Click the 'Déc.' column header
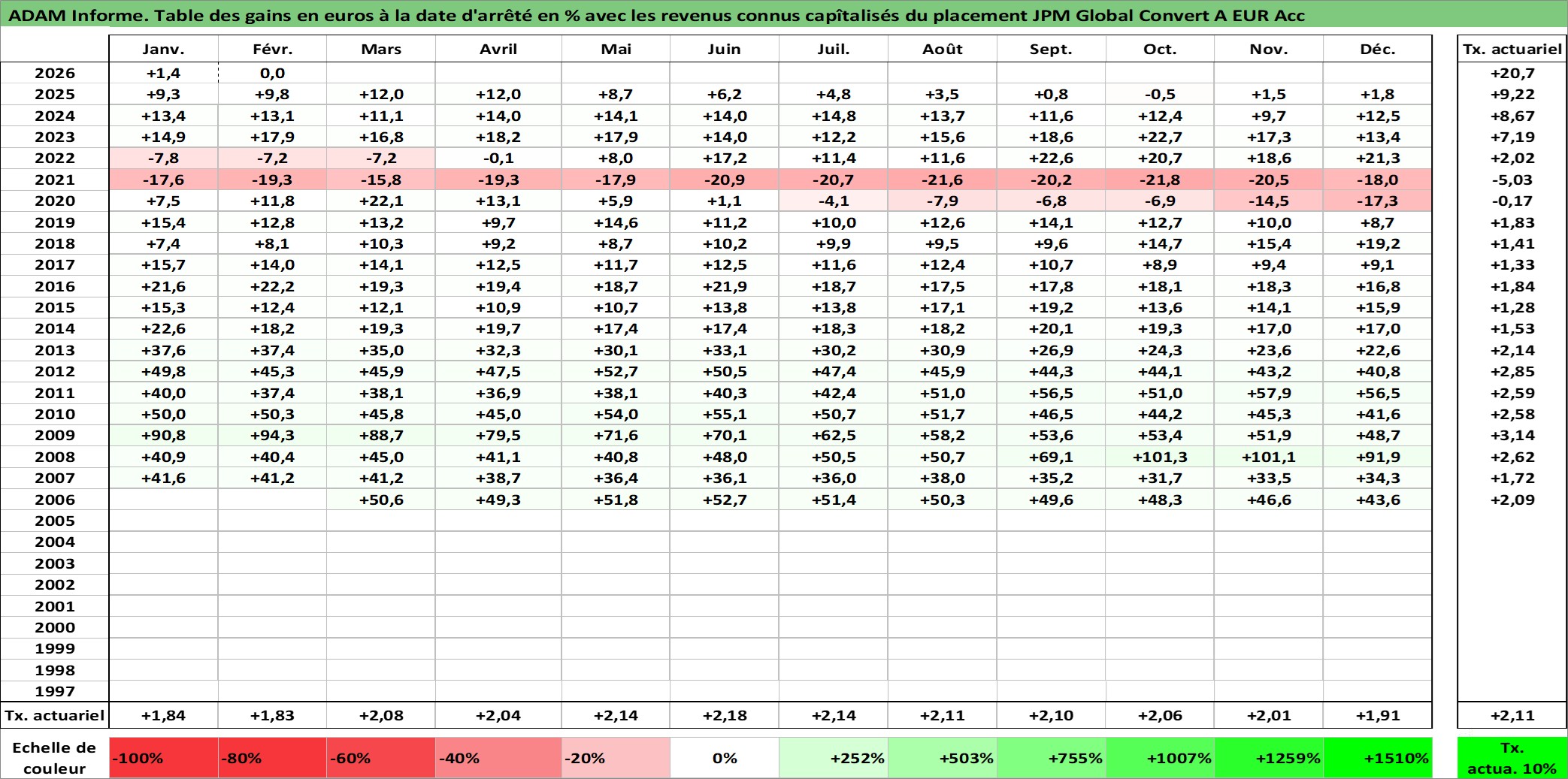The image size is (1568, 779). click(1378, 49)
